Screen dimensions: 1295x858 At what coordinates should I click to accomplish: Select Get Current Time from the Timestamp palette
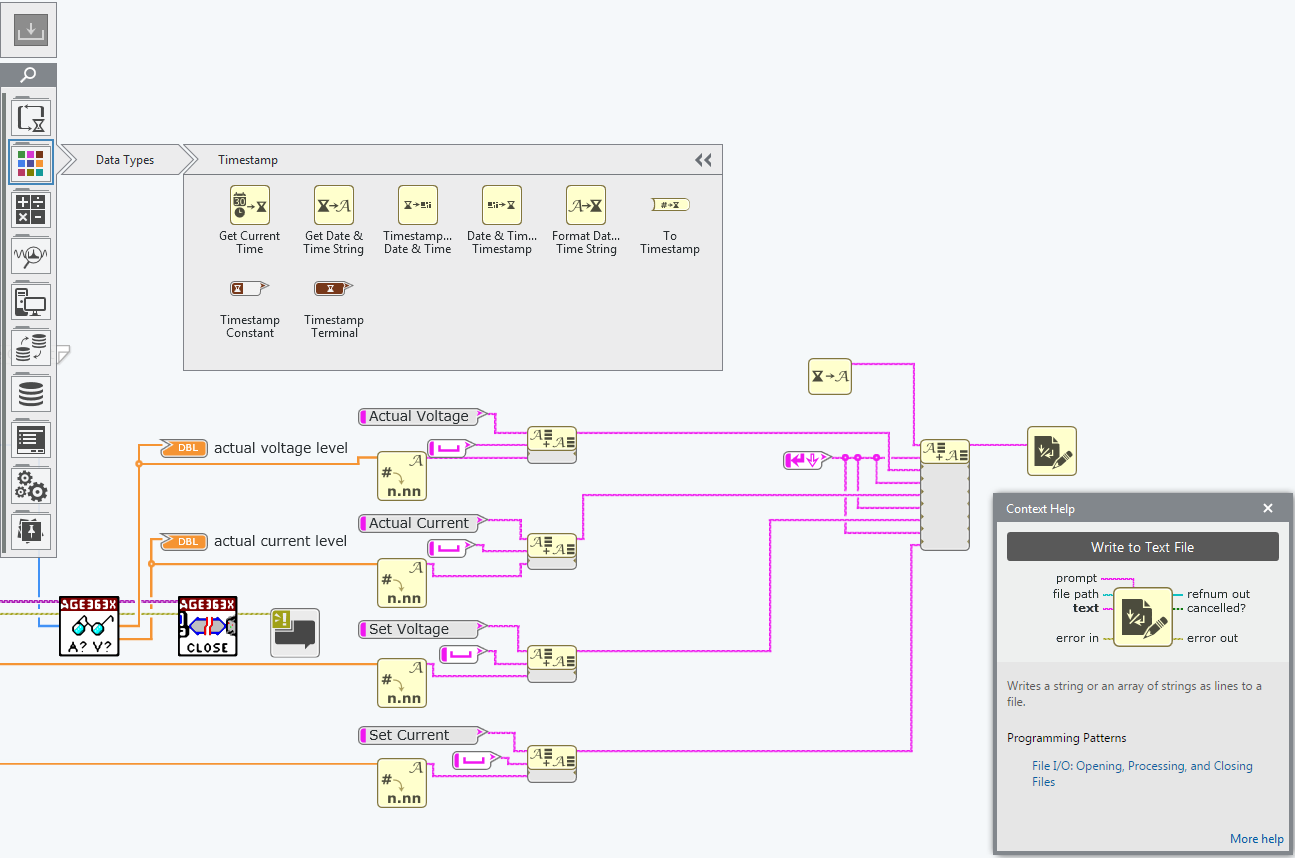tap(249, 205)
